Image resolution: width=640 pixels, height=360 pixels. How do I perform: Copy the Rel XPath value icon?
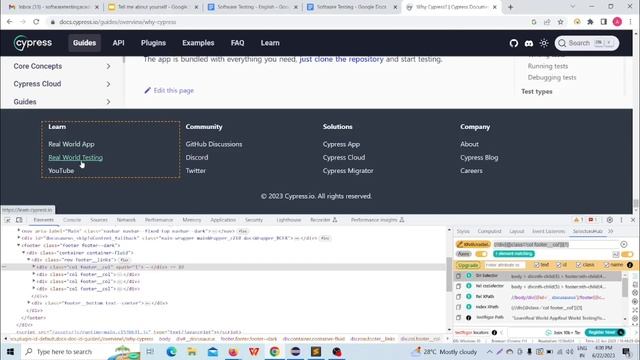point(458,297)
